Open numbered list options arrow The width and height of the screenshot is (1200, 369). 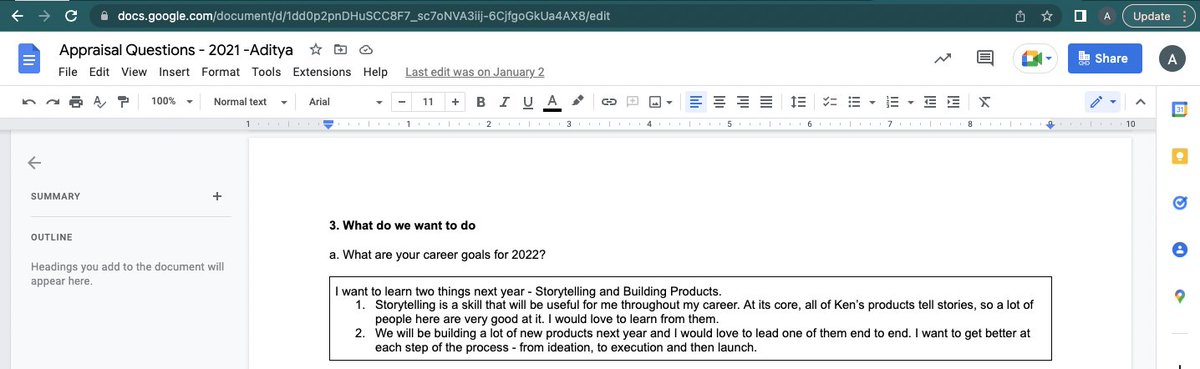[910, 101]
